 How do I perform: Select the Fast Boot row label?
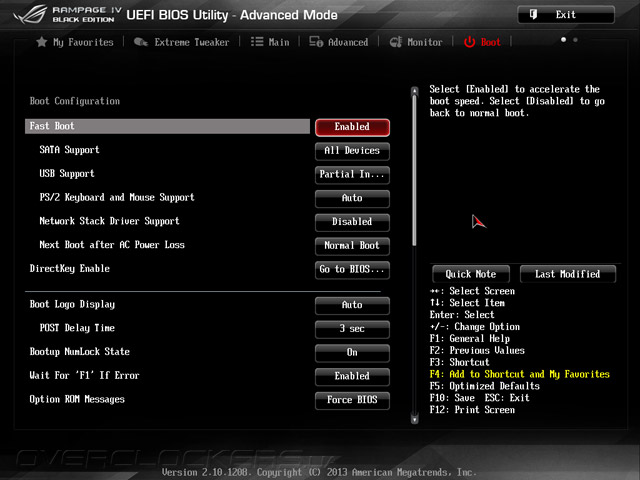click(x=52, y=126)
